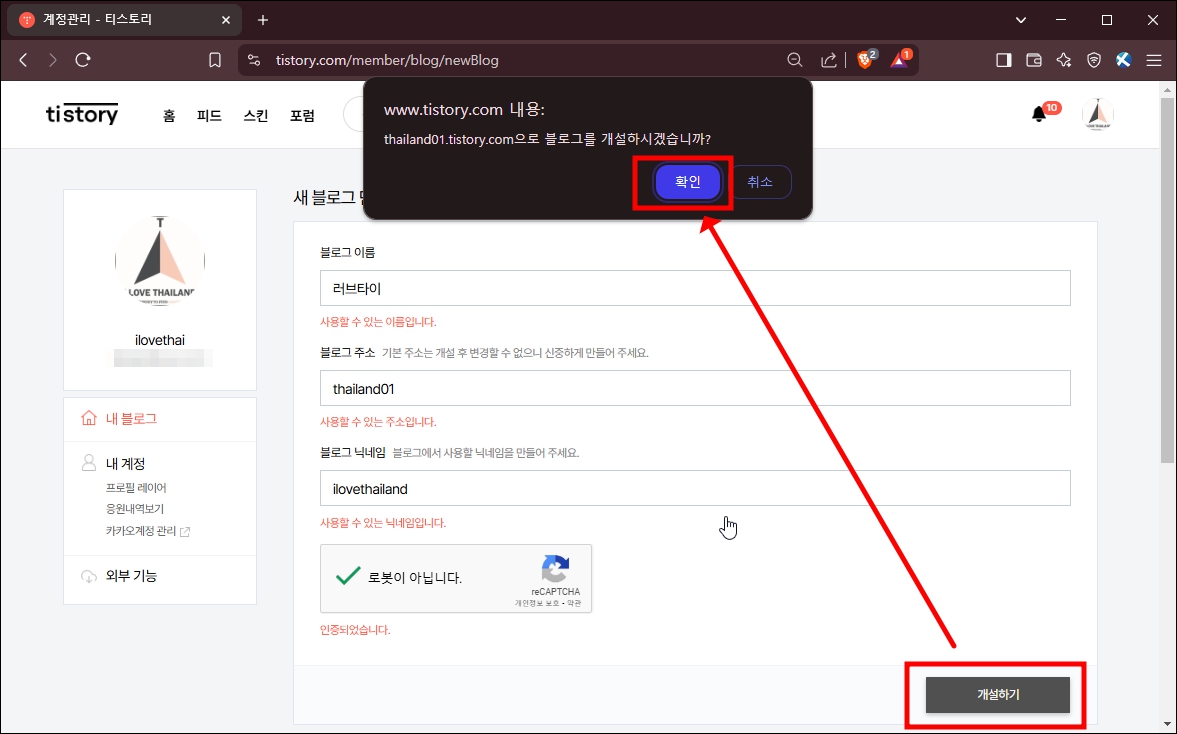Open the Brave Rewards triangle icon
This screenshot has width=1177, height=734.
click(x=898, y=59)
